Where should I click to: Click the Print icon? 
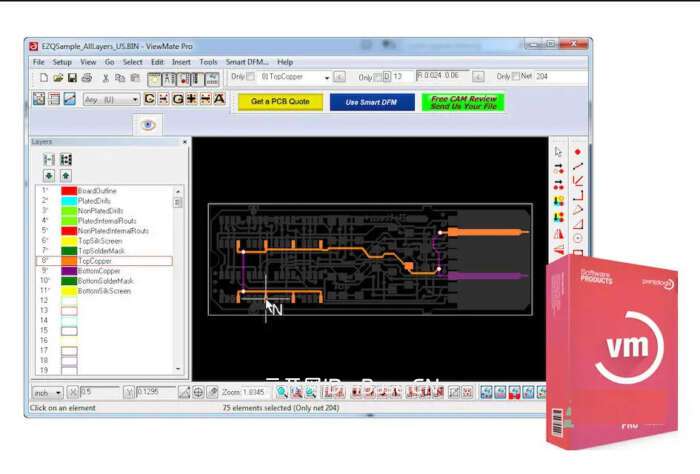pos(87,78)
